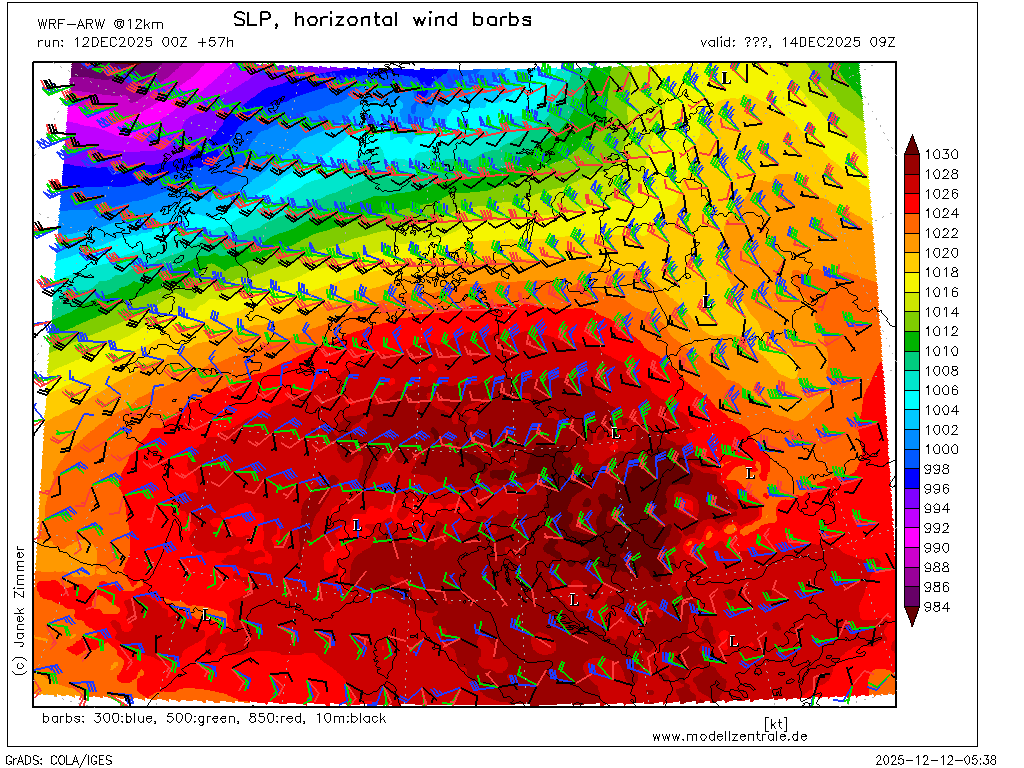The image size is (1024, 768).
Task: Click the Janek Zimmer copyright text
Action: pos(18,610)
